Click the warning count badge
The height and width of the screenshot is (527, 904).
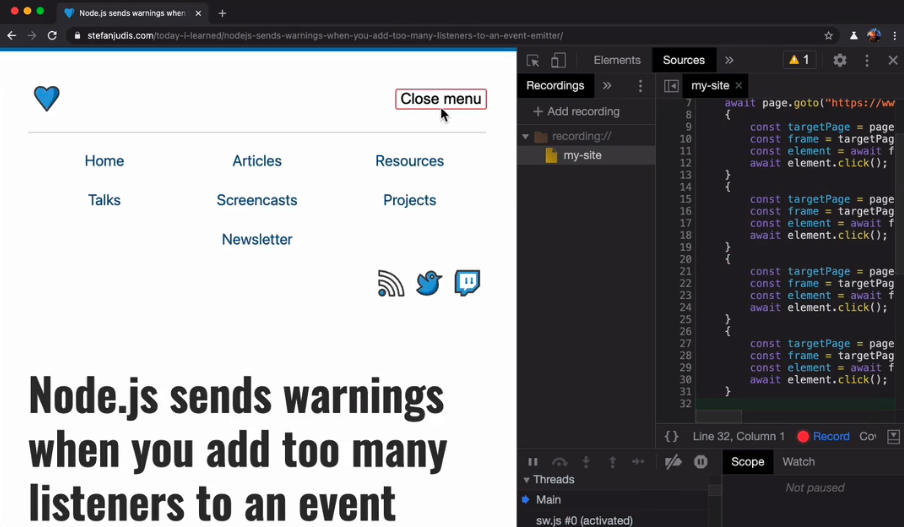(x=799, y=60)
